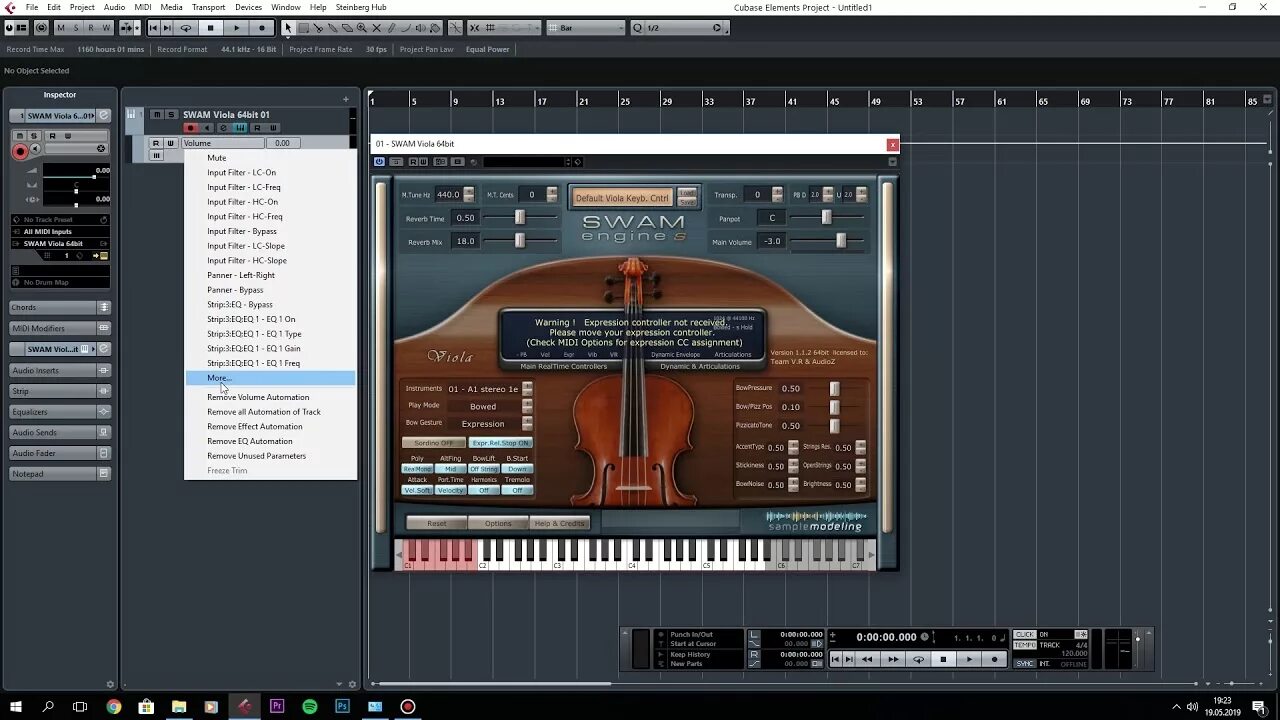Viewport: 1280px width, 720px height.
Task: Click Rewind in bottom transport panel
Action: click(x=867, y=659)
